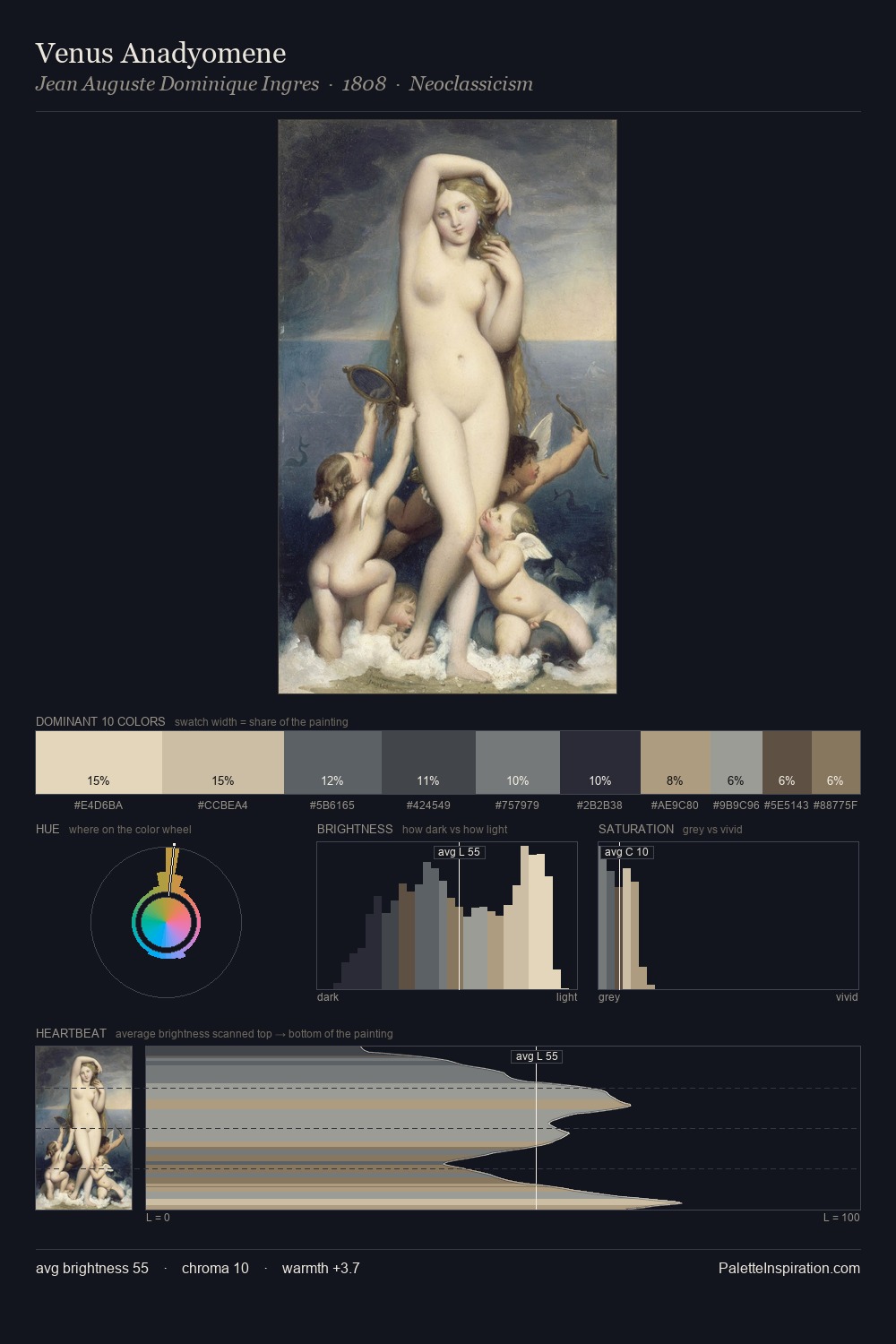Click the hue color wheel
The image size is (896, 1344).
point(166,922)
